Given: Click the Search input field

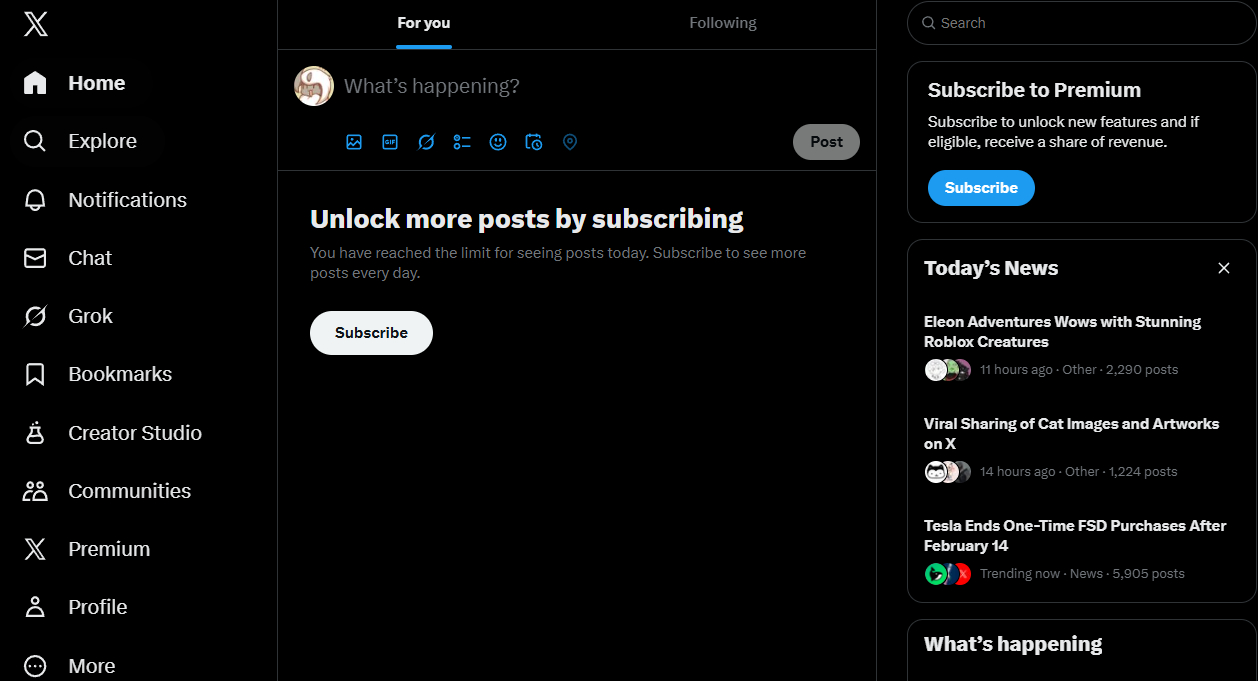Looking at the screenshot, I should [1090, 23].
